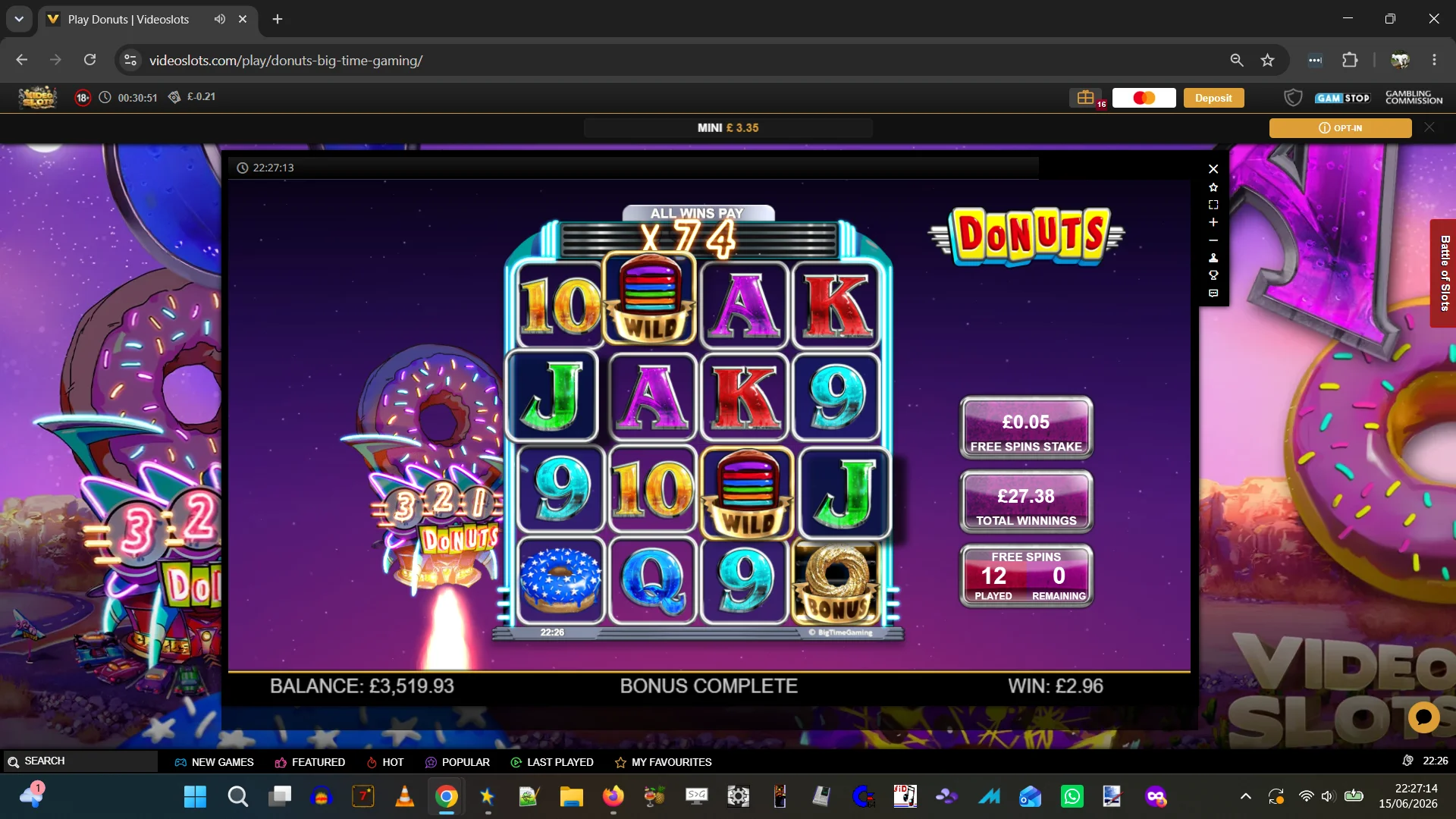Open Firefox from taskbar
The height and width of the screenshot is (819, 1456).
[613, 796]
